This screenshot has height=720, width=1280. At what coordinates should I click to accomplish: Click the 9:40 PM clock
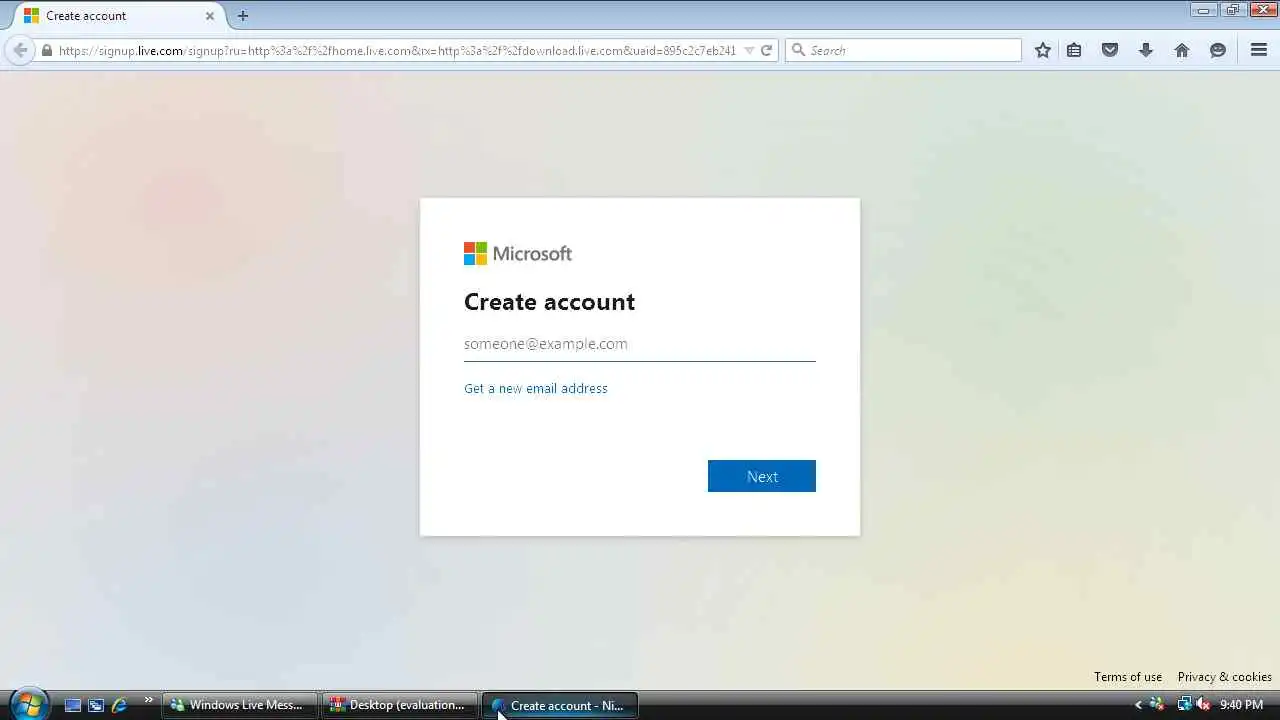[1242, 705]
